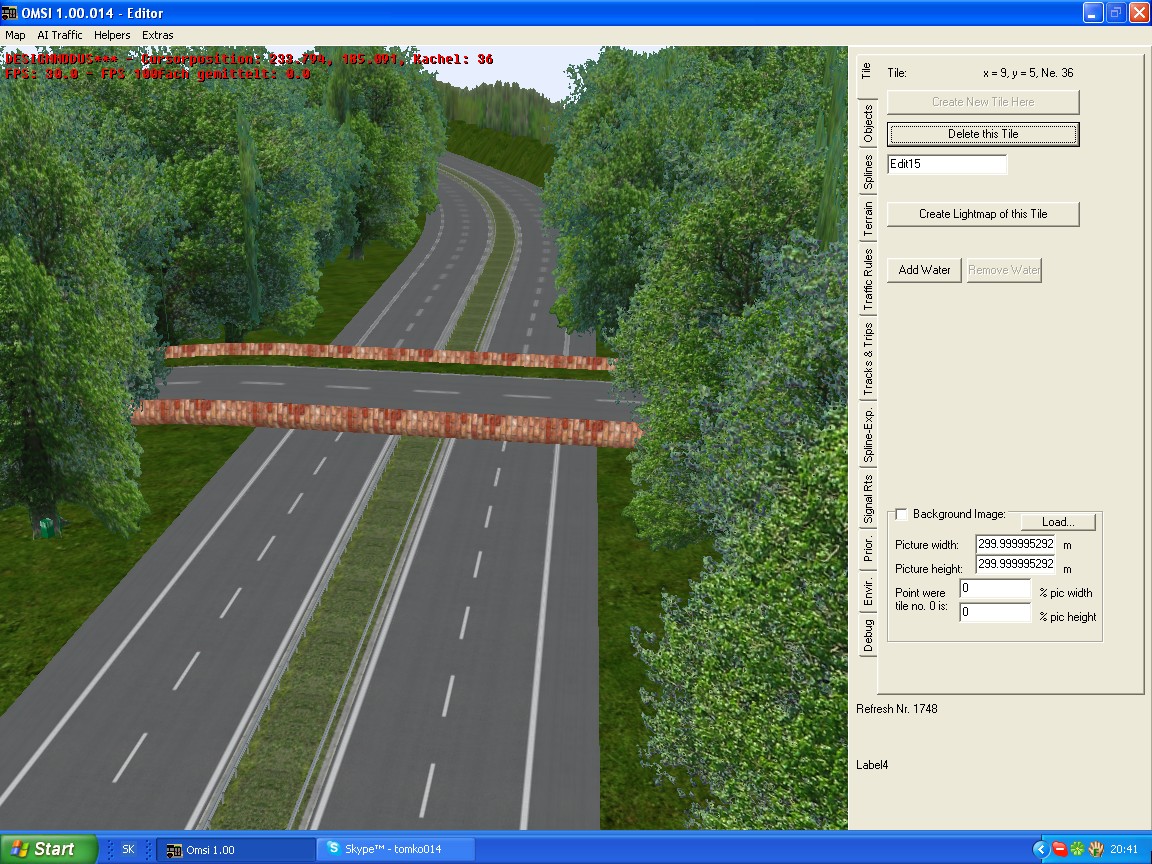Open the Helpers menu

[112, 35]
